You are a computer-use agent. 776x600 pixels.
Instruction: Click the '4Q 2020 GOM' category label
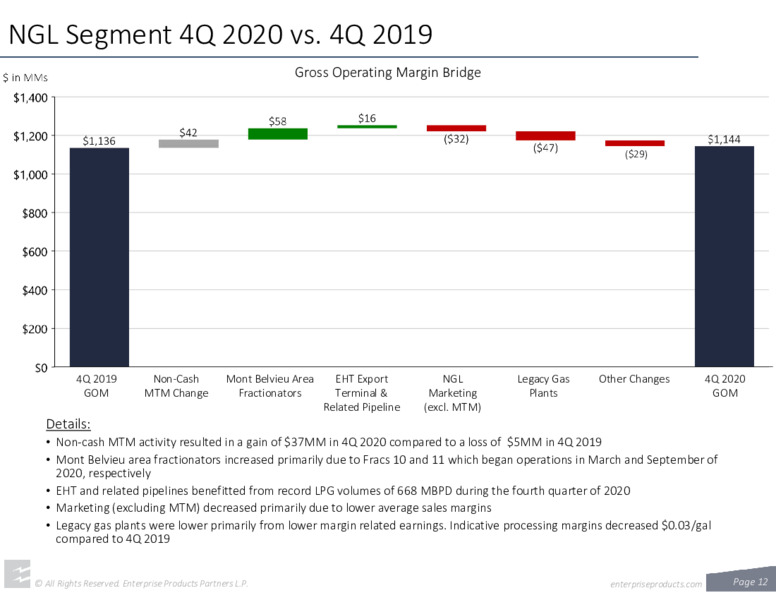point(725,386)
